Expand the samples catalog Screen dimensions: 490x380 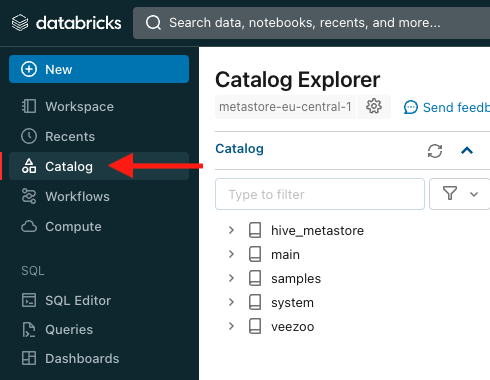coord(231,278)
